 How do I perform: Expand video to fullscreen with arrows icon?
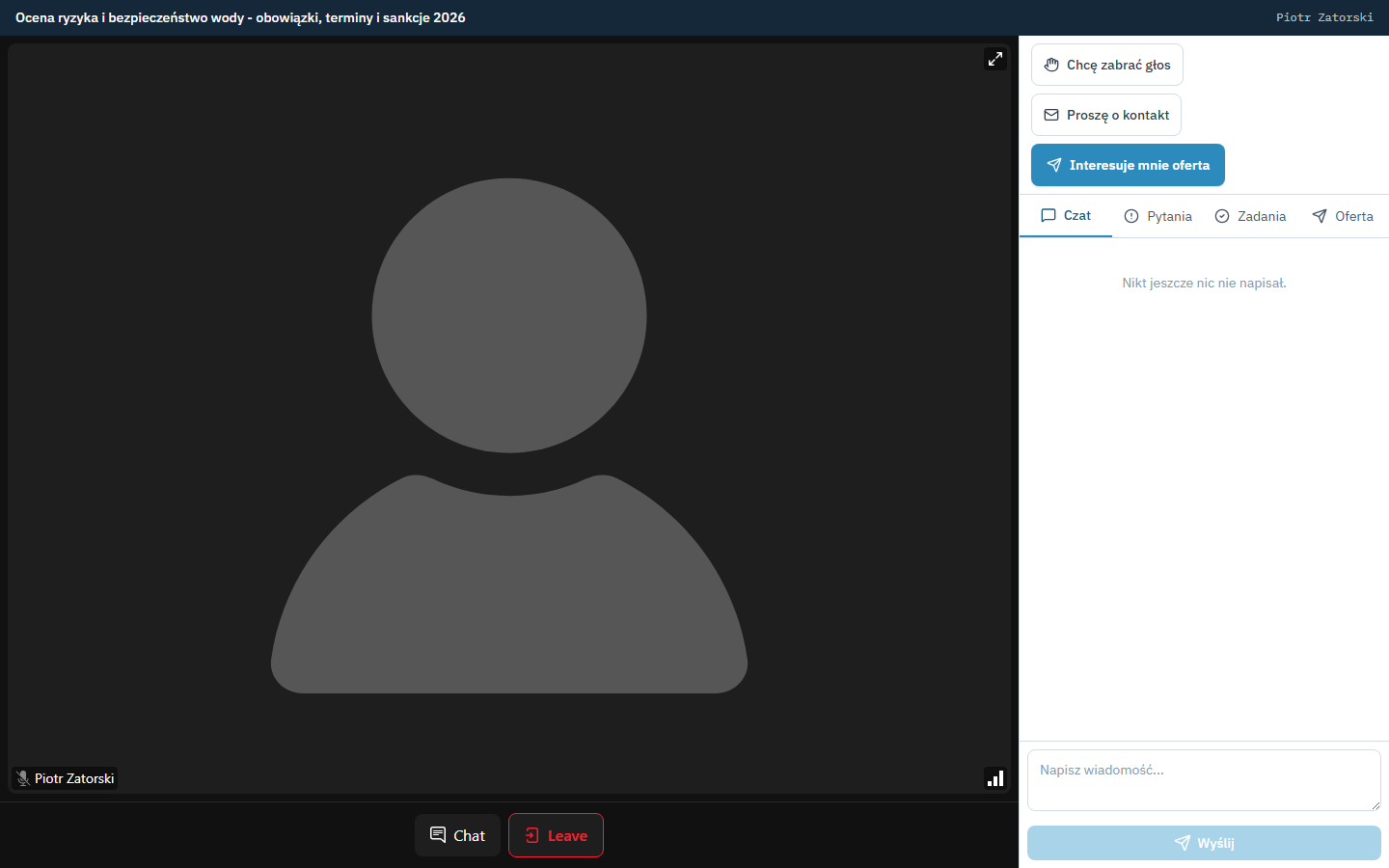click(995, 59)
